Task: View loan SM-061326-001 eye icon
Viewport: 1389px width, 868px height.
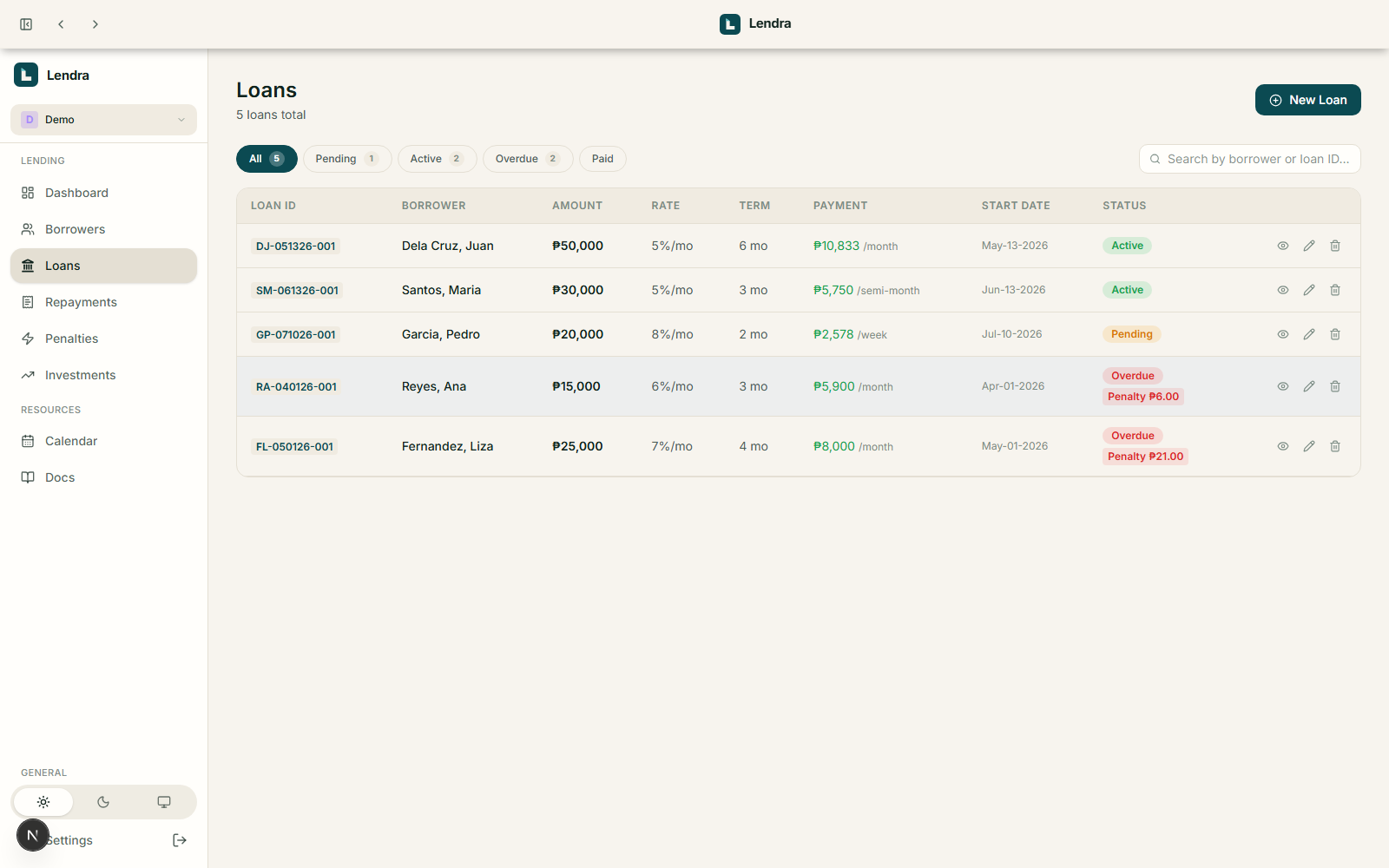Action: click(1283, 290)
